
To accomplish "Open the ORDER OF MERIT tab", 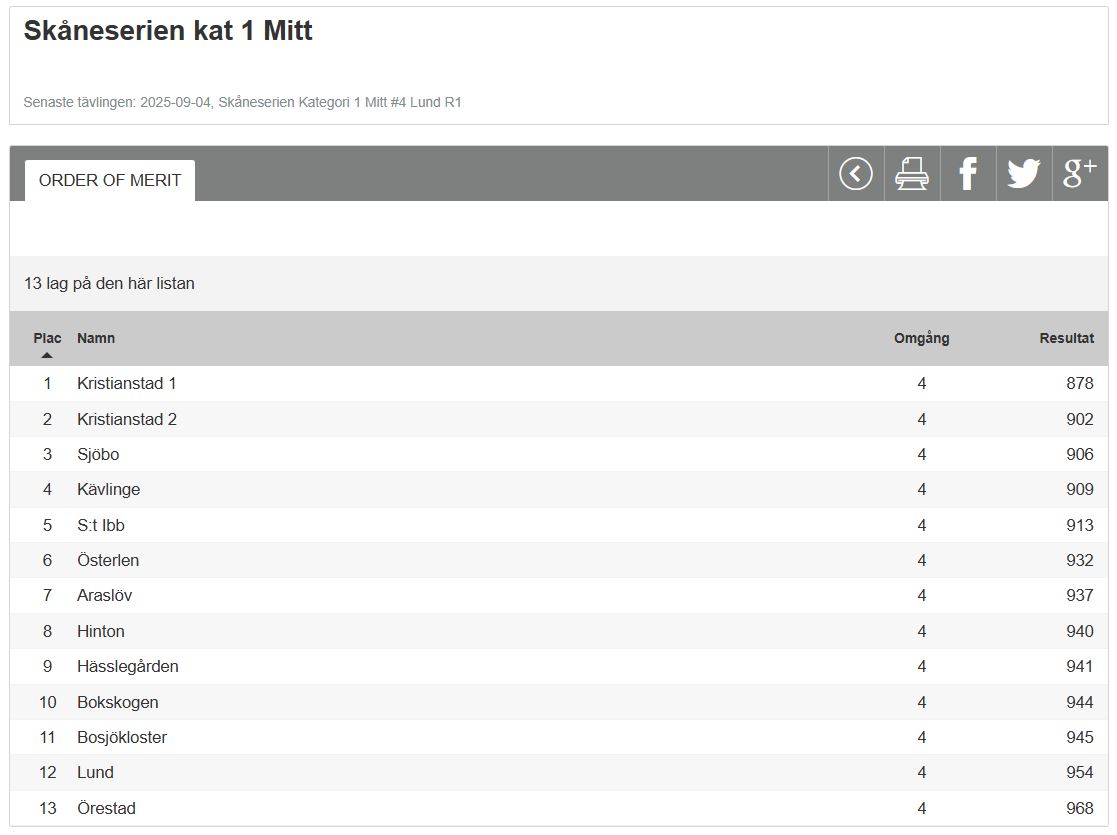I will point(110,180).
